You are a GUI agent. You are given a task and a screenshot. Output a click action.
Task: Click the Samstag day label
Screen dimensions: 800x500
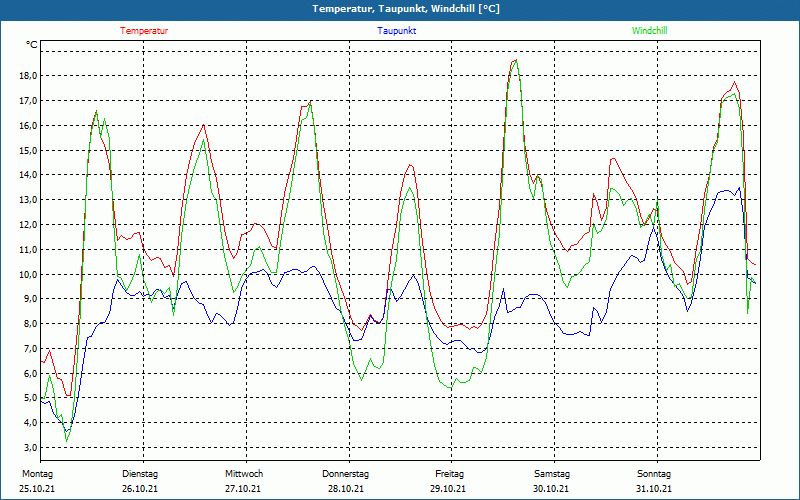552,474
